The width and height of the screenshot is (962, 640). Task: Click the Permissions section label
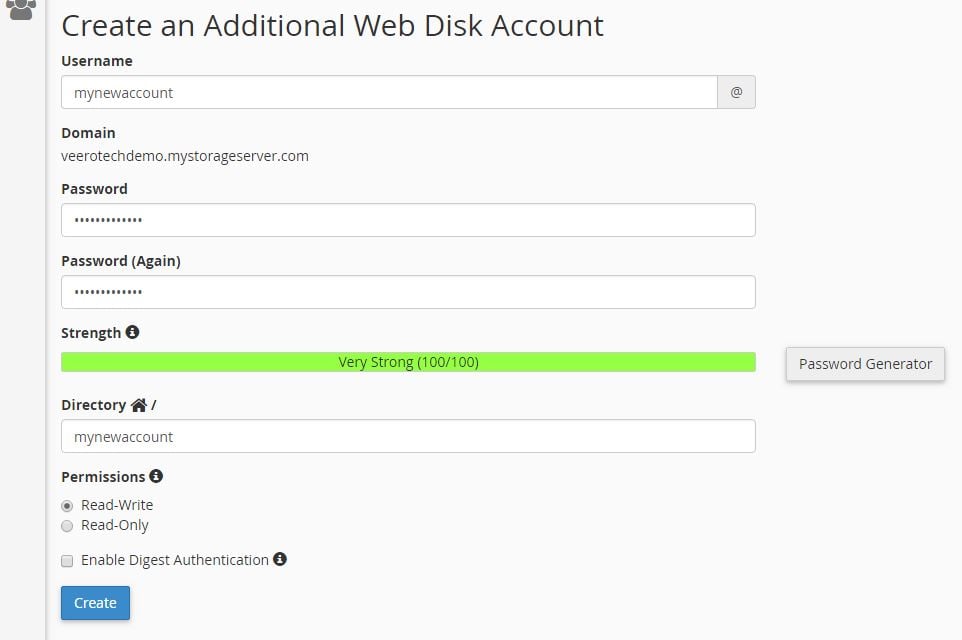103,476
